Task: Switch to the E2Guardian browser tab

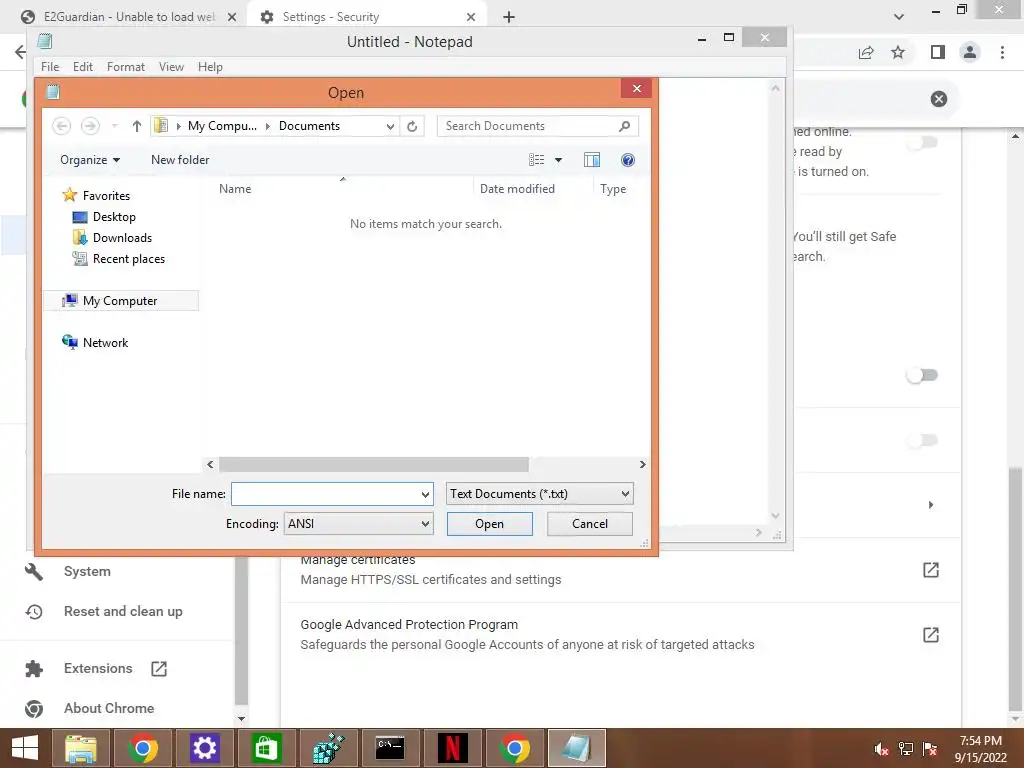Action: click(x=127, y=17)
